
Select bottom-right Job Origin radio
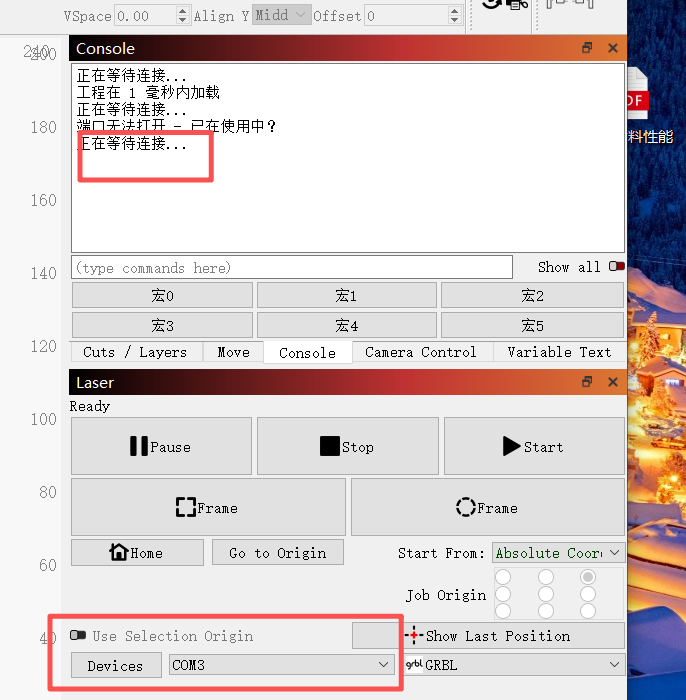pos(588,611)
